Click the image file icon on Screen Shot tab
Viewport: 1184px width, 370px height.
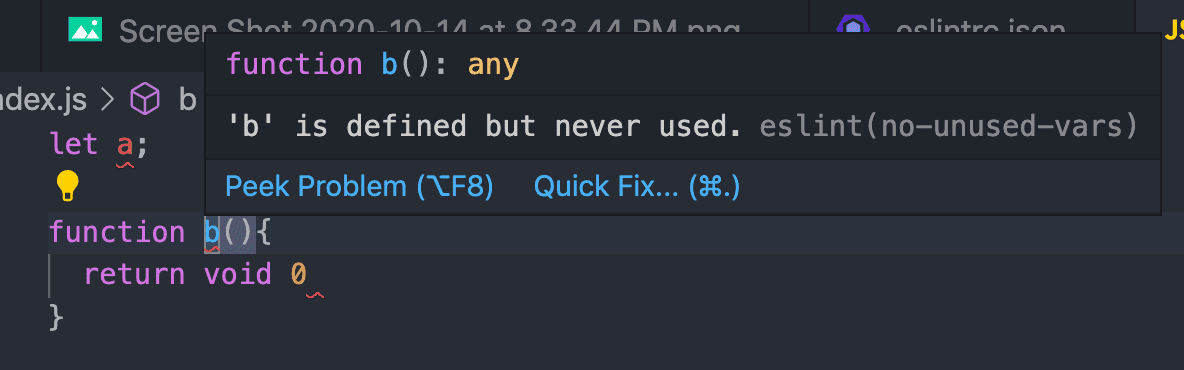click(x=85, y=29)
